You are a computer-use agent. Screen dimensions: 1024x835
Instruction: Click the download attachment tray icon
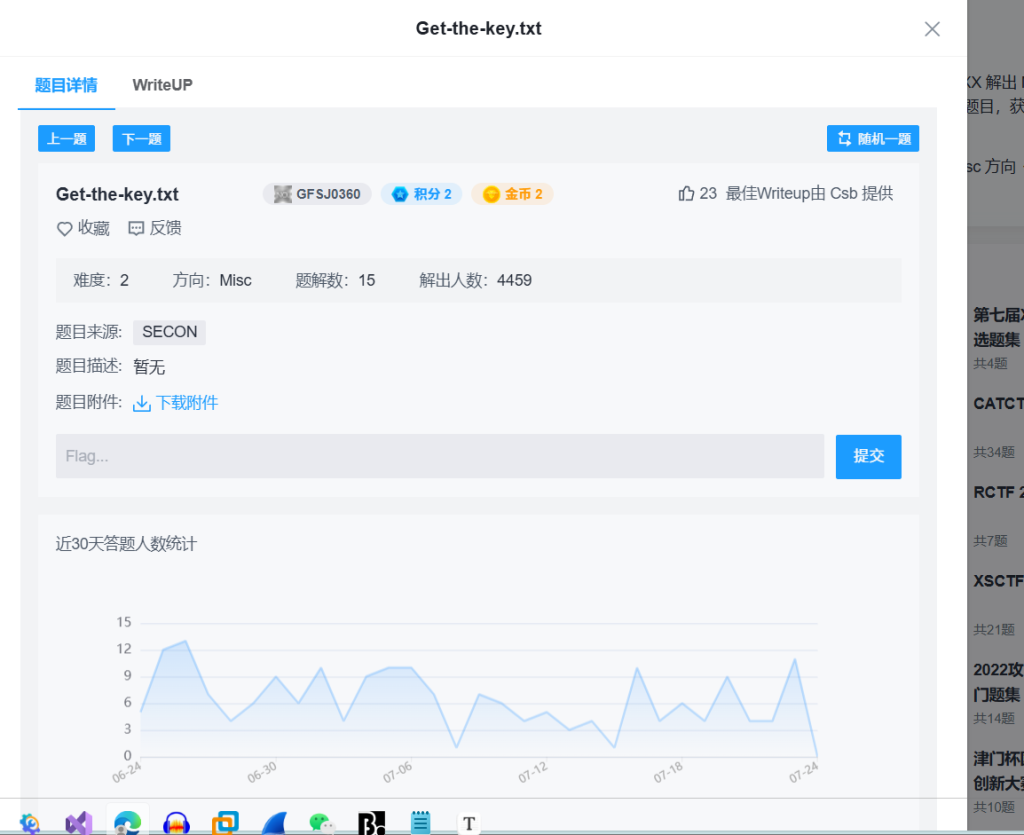tap(142, 403)
